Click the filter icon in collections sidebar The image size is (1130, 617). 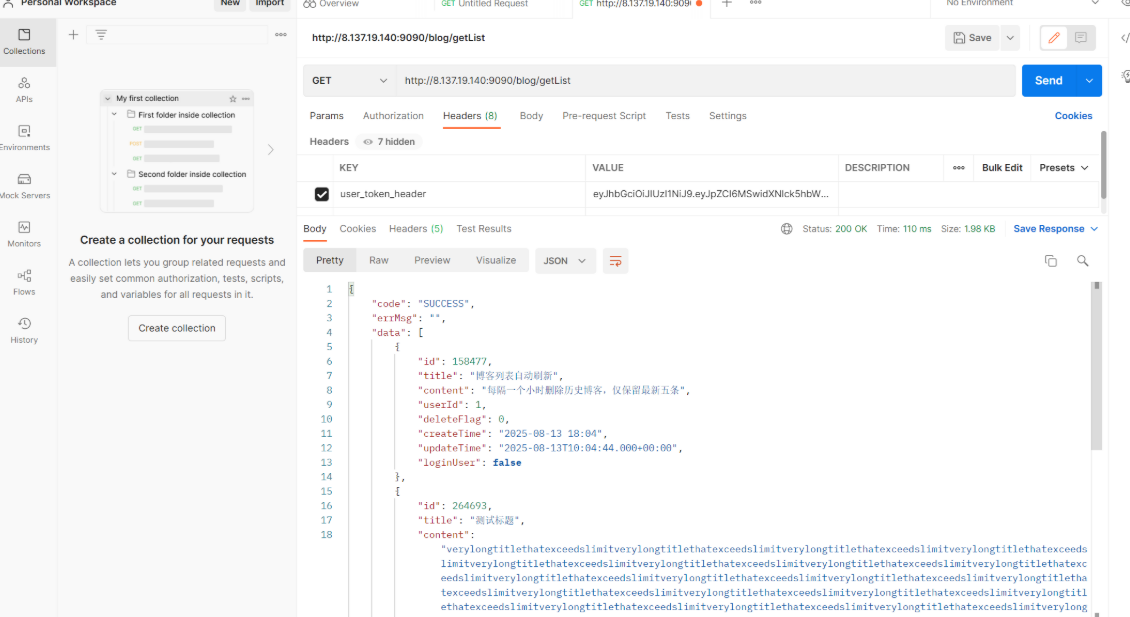[x=101, y=35]
